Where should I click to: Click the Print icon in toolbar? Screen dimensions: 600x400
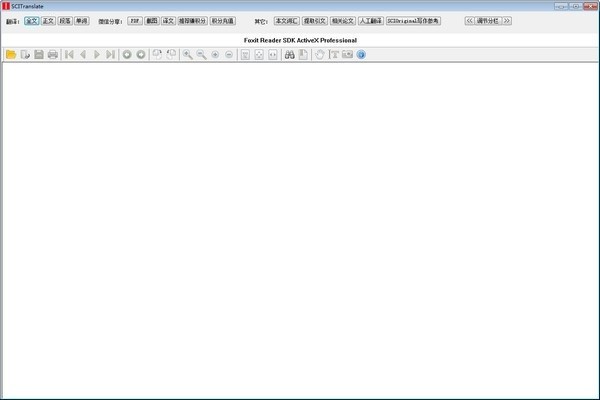pos(53,54)
